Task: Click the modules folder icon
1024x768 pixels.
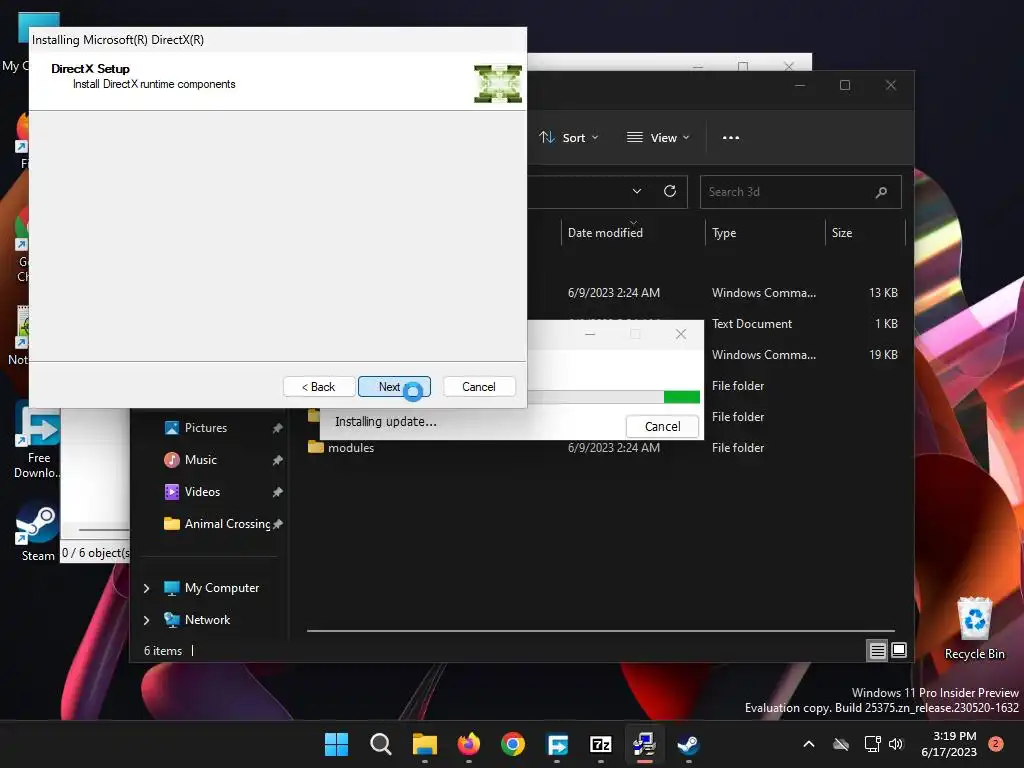Action: tap(316, 447)
